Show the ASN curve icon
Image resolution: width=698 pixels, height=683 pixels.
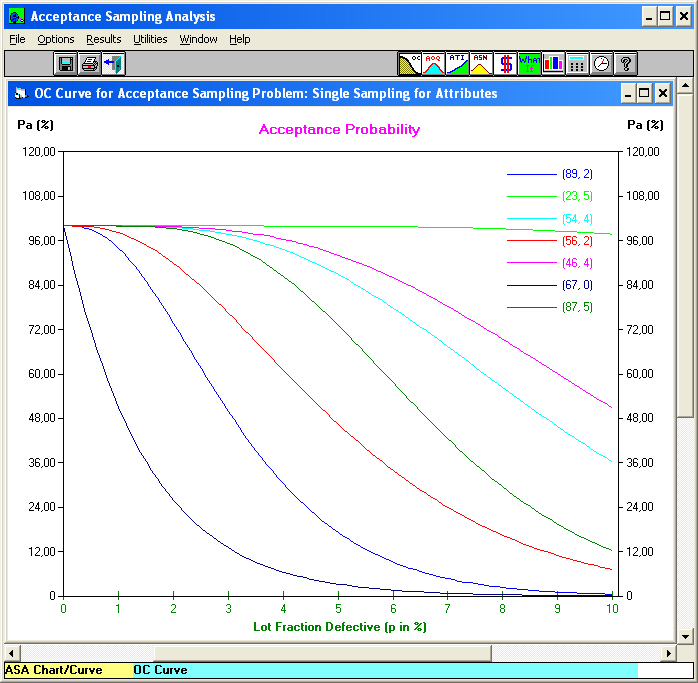[481, 64]
